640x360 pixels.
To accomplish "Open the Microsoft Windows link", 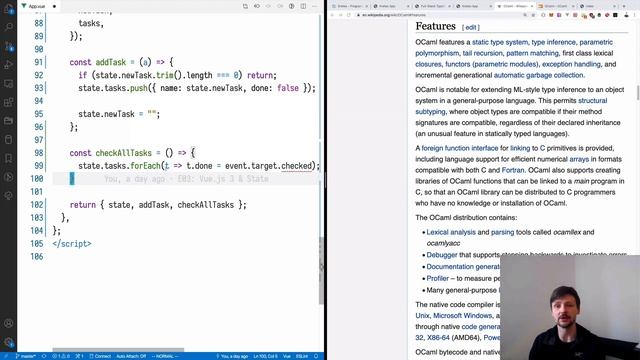I will [x=462, y=316].
